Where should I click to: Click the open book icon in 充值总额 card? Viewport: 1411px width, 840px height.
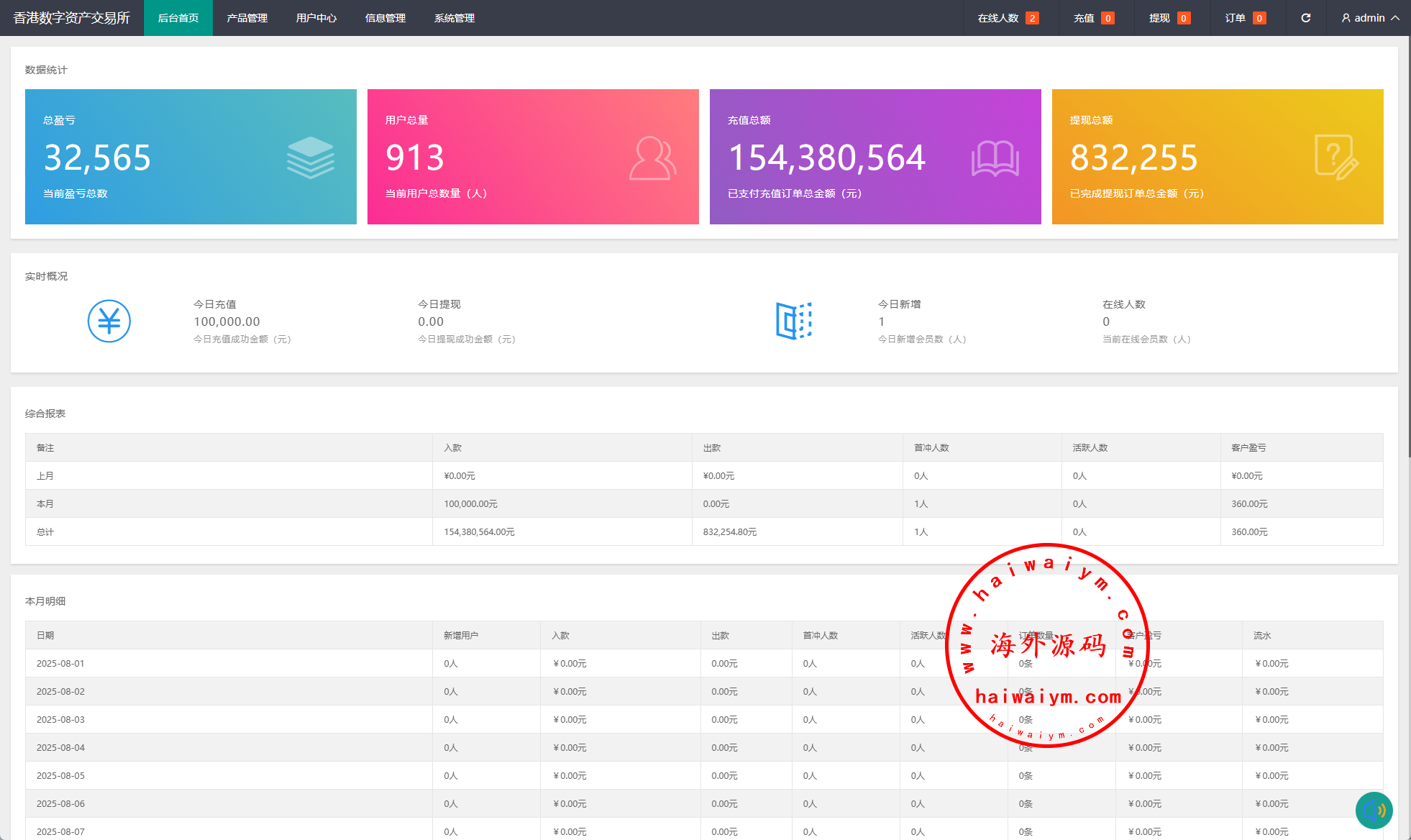[x=995, y=158]
